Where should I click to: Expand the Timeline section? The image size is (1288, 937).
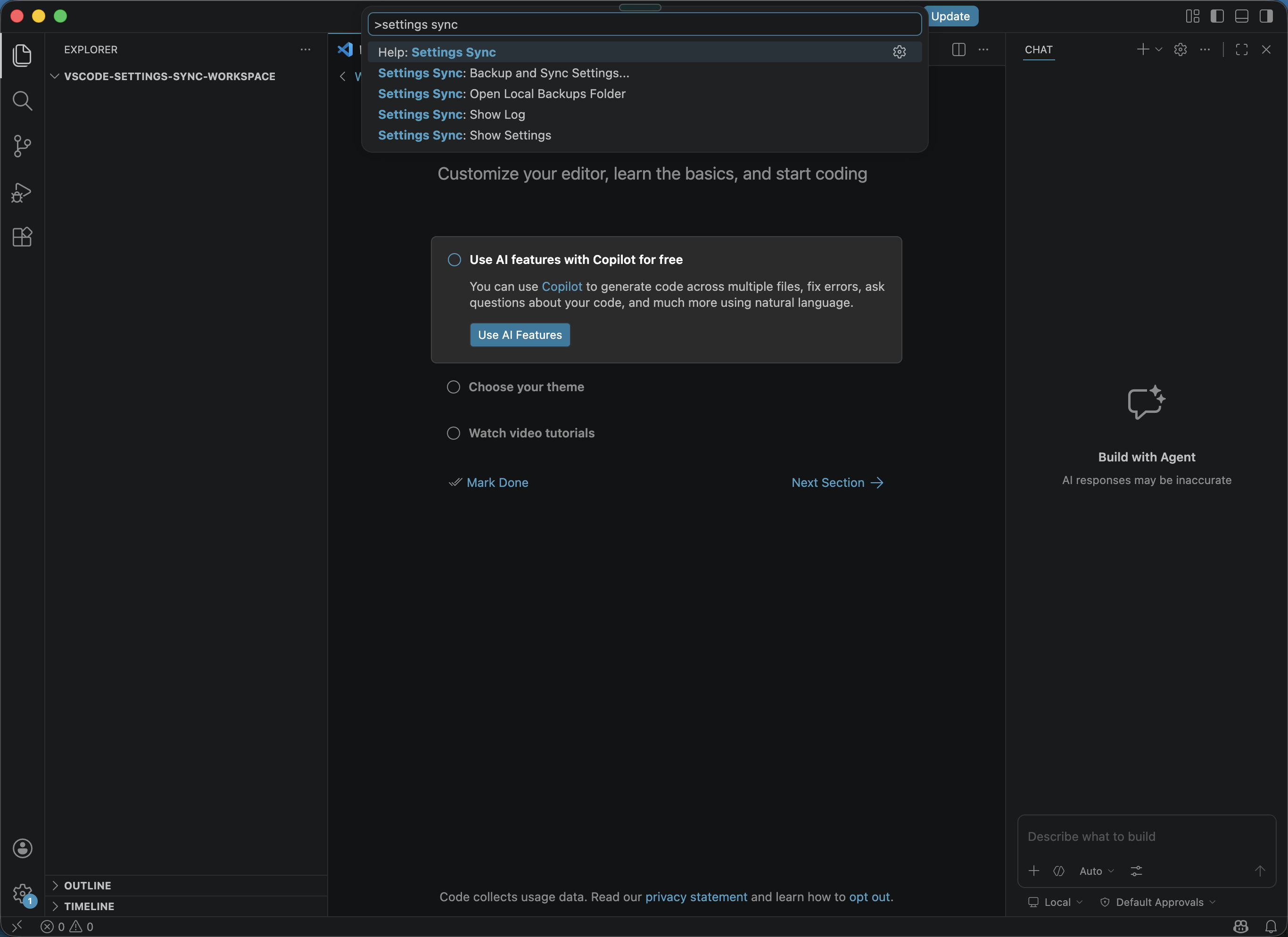(x=55, y=906)
